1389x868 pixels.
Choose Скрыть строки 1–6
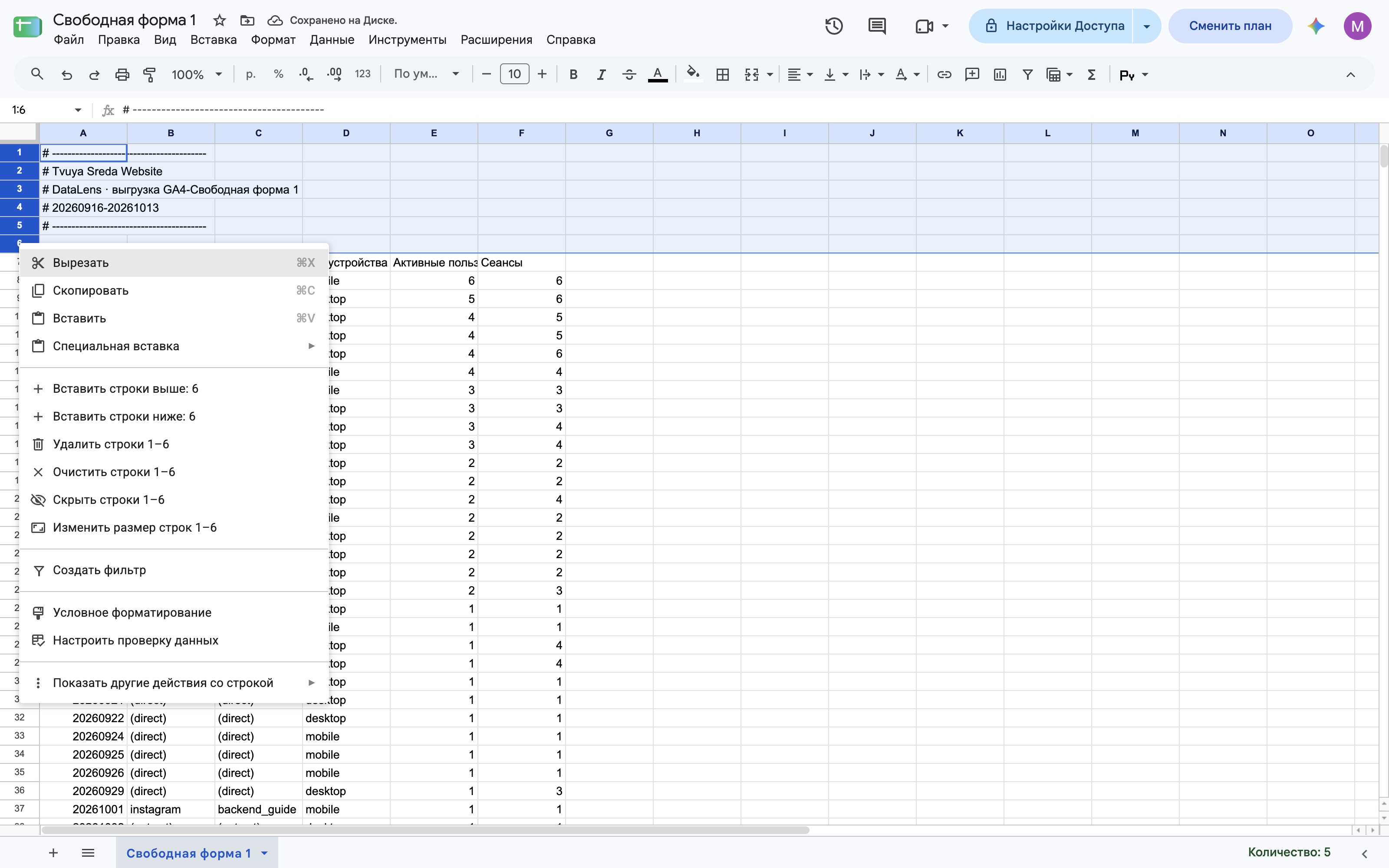[x=174, y=500]
